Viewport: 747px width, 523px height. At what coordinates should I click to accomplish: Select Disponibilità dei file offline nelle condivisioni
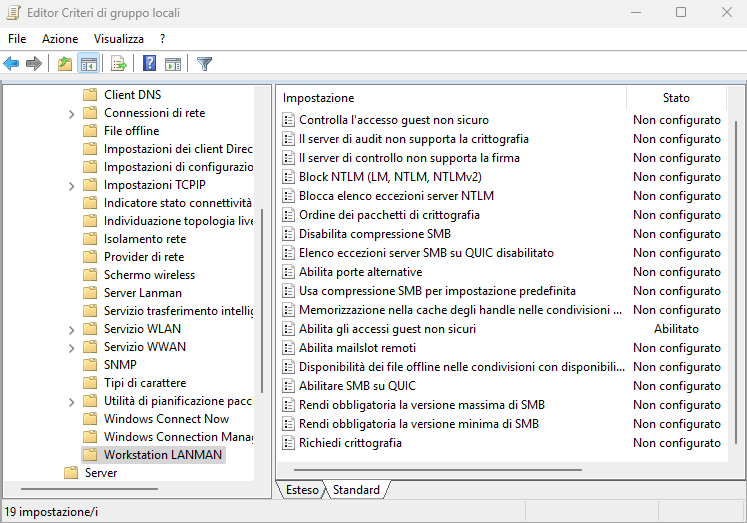462,367
